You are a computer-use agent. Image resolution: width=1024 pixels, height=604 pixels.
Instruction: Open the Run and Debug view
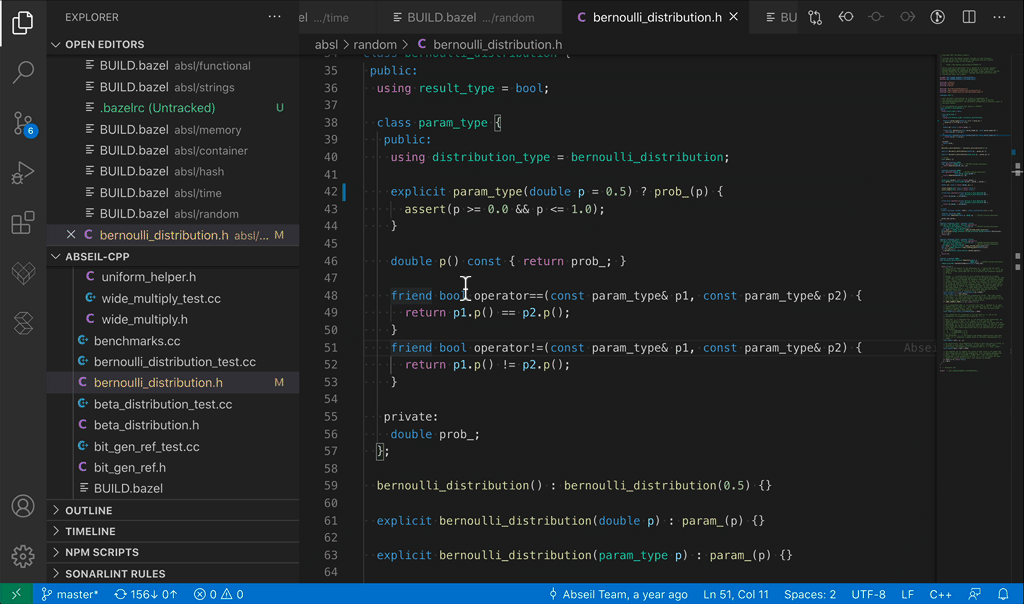(x=23, y=173)
